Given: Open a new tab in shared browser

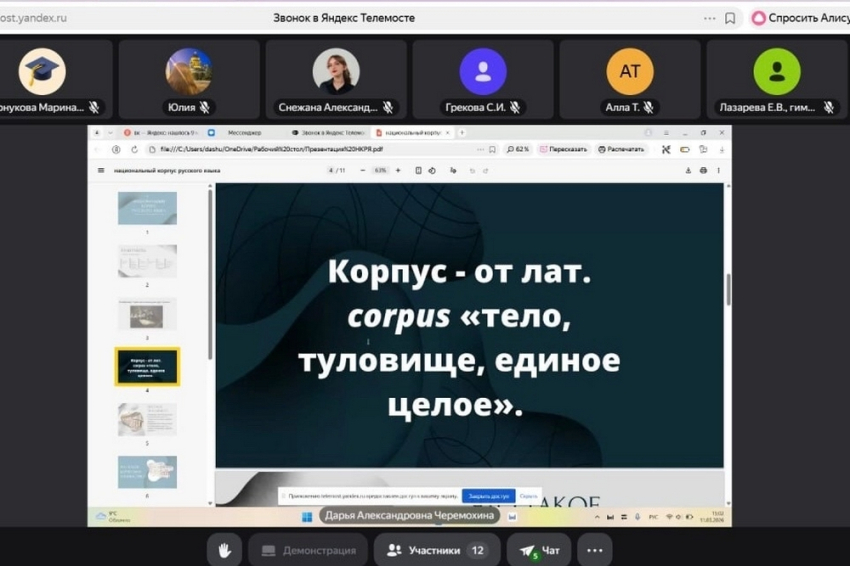Looking at the screenshot, I should click(462, 132).
